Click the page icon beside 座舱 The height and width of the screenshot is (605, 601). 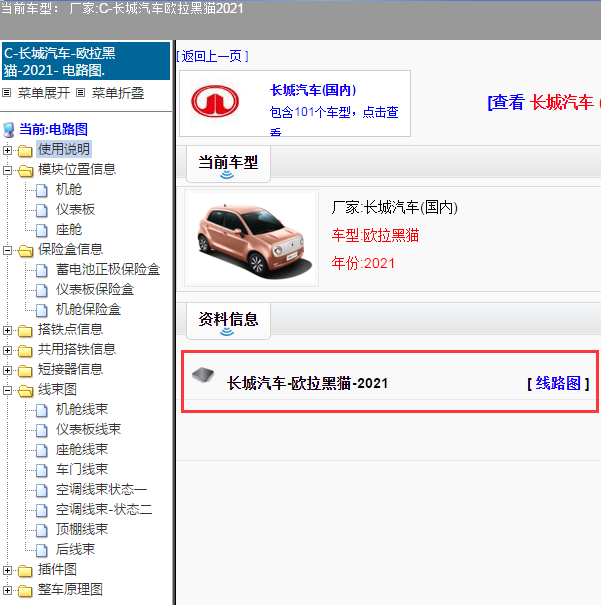[x=42, y=230]
